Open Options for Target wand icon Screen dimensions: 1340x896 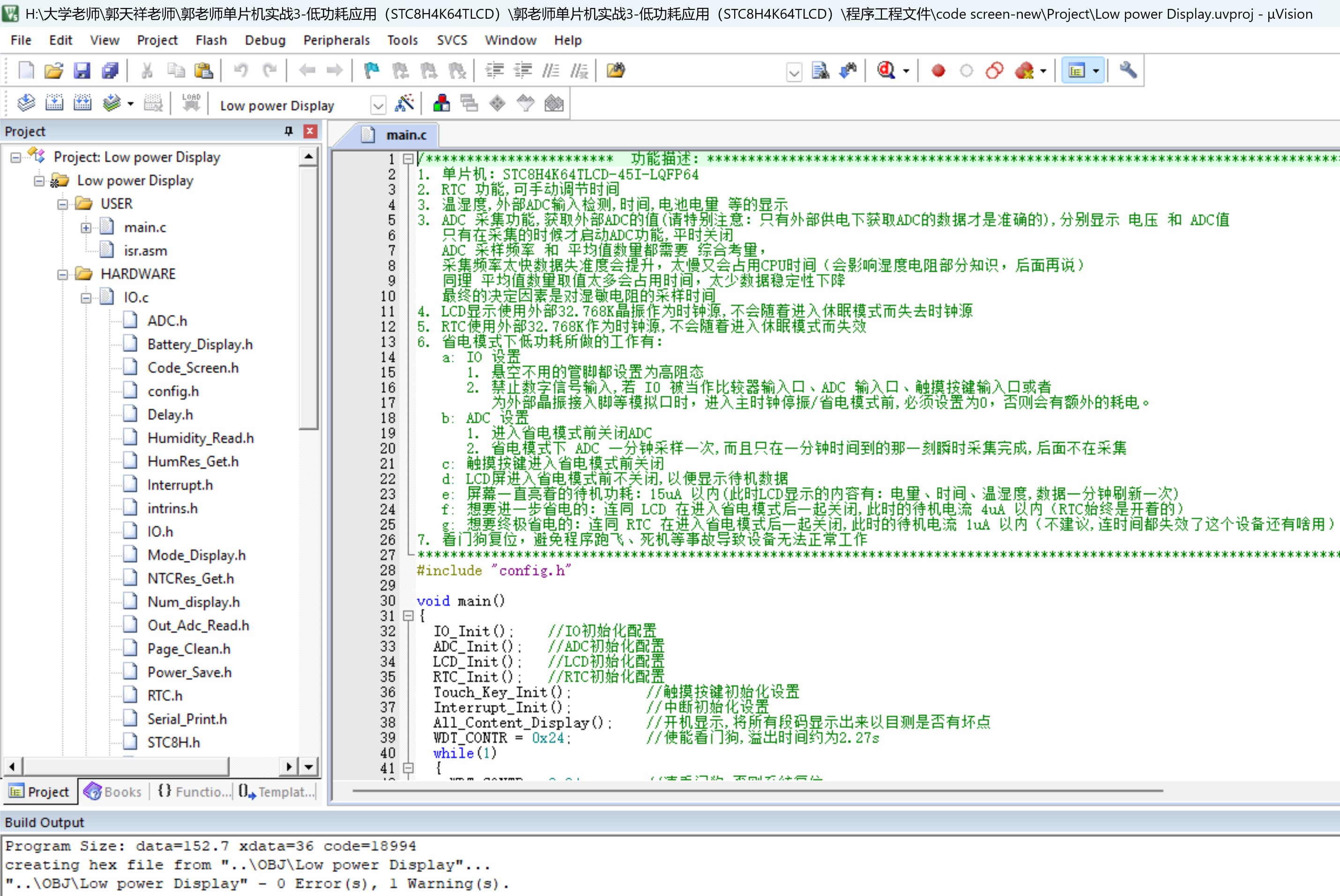[x=404, y=104]
